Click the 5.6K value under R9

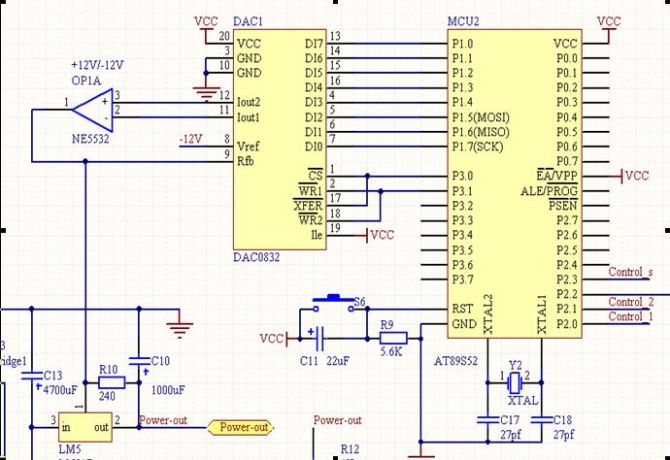tap(391, 352)
